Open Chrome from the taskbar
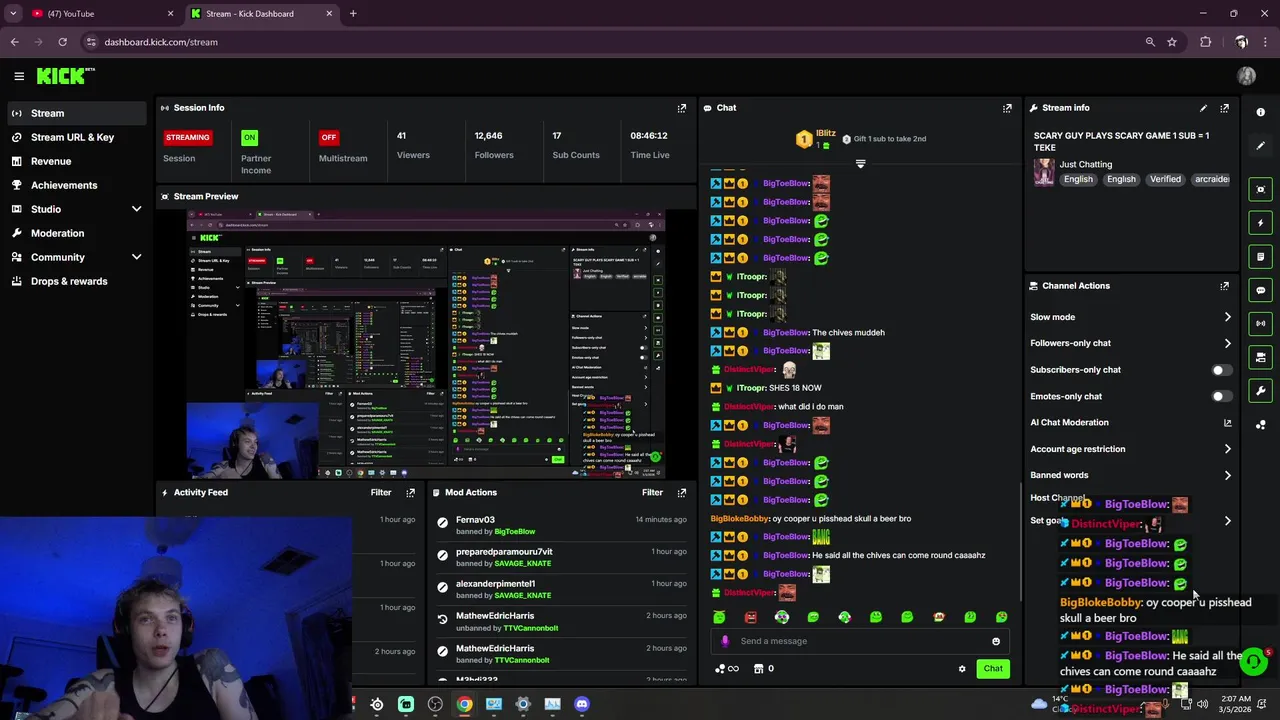Image resolution: width=1280 pixels, height=720 pixels. (464, 704)
